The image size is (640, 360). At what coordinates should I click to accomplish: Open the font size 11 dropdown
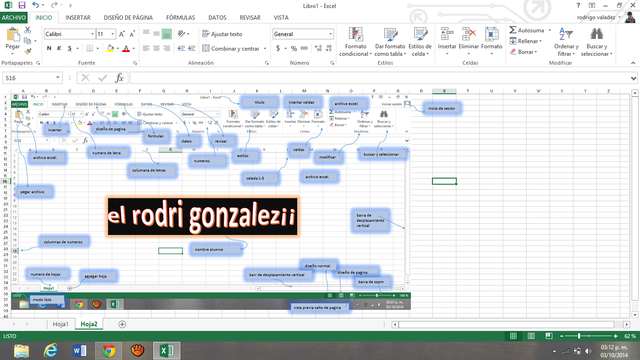113,34
